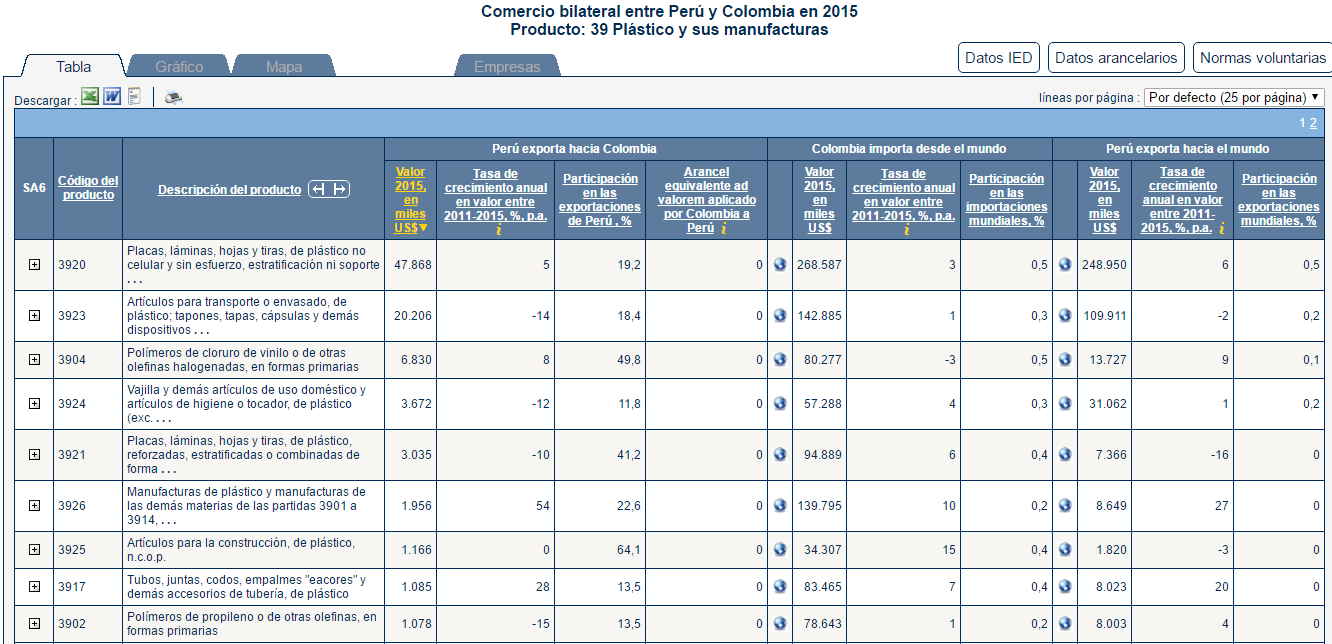The image size is (1332, 644).
Task: Sort by Descripción del producto header
Action: point(229,189)
